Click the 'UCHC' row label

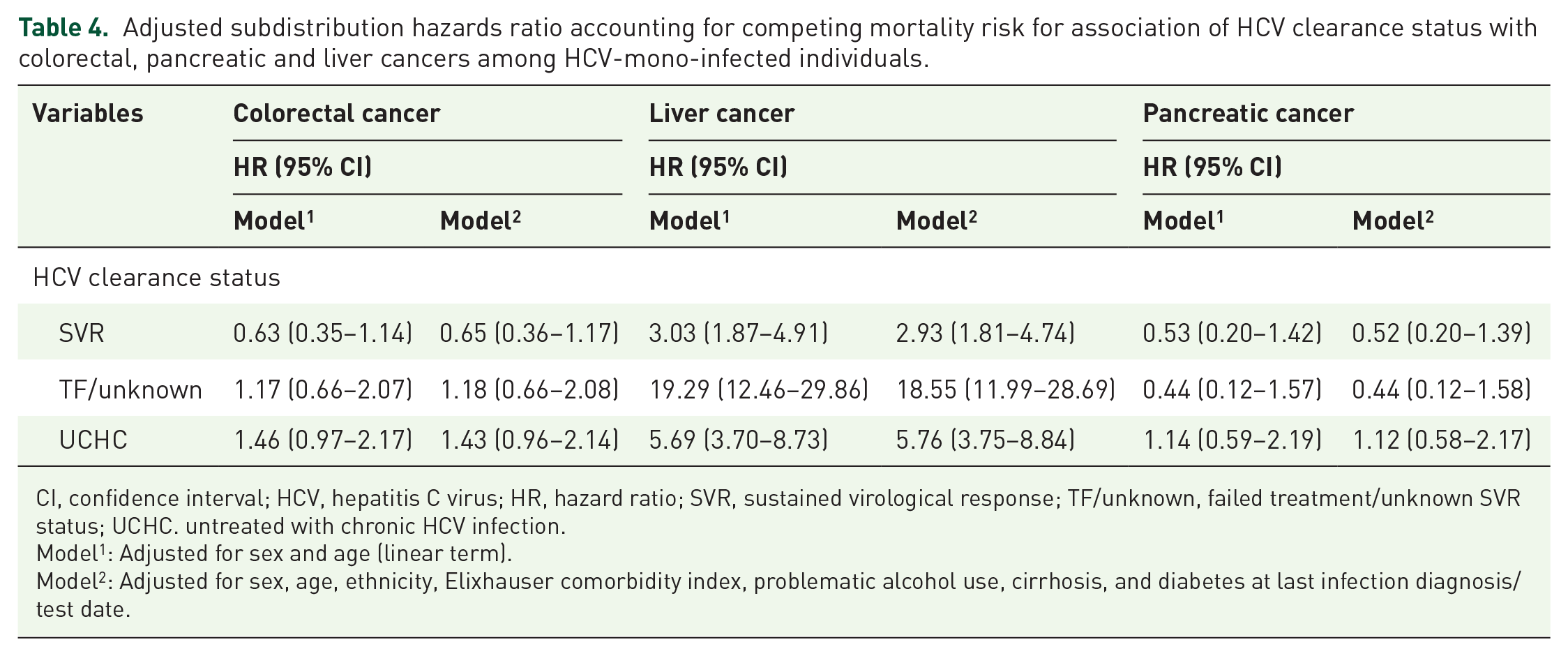(93, 440)
